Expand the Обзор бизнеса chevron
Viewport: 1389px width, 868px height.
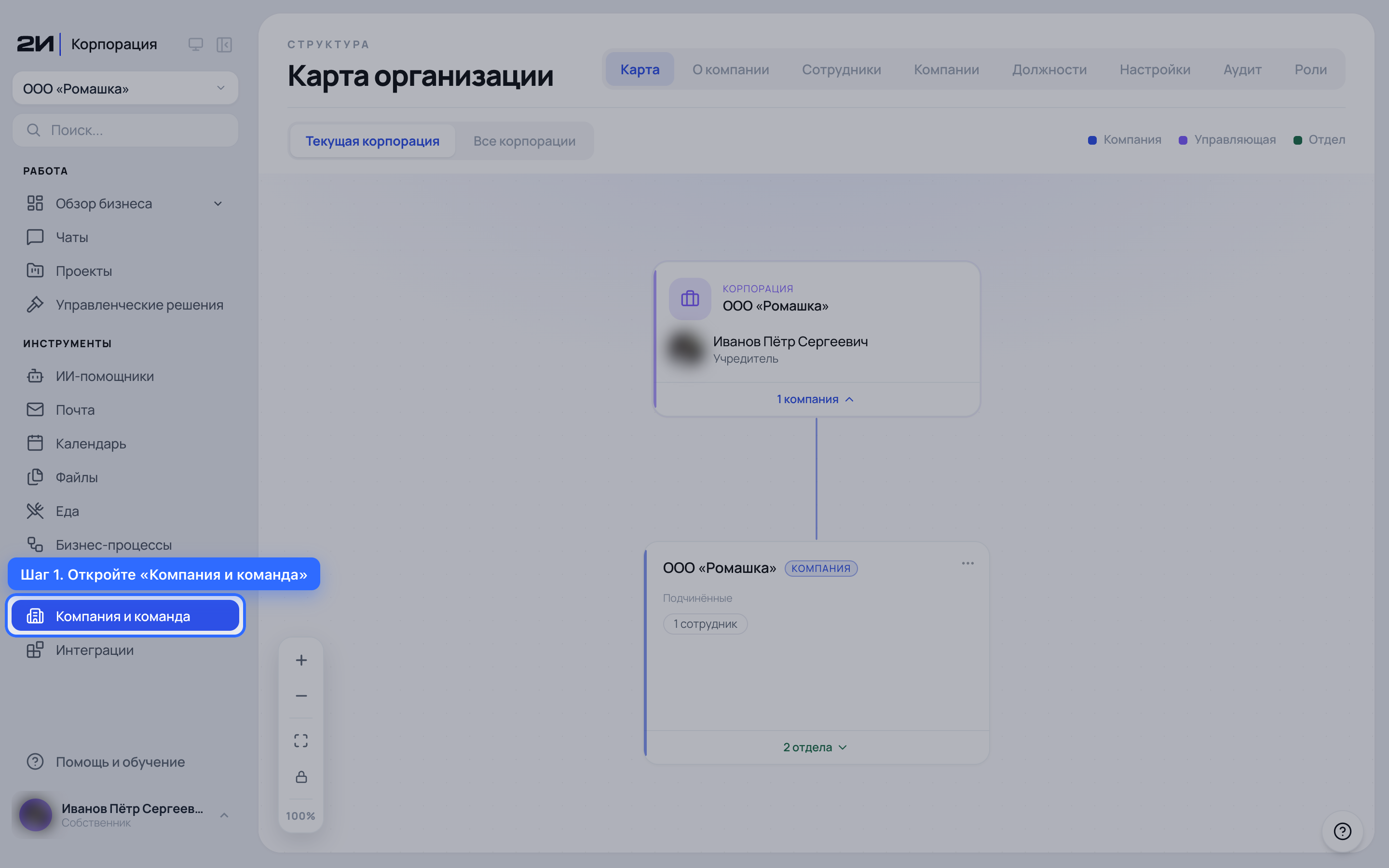coord(218,203)
